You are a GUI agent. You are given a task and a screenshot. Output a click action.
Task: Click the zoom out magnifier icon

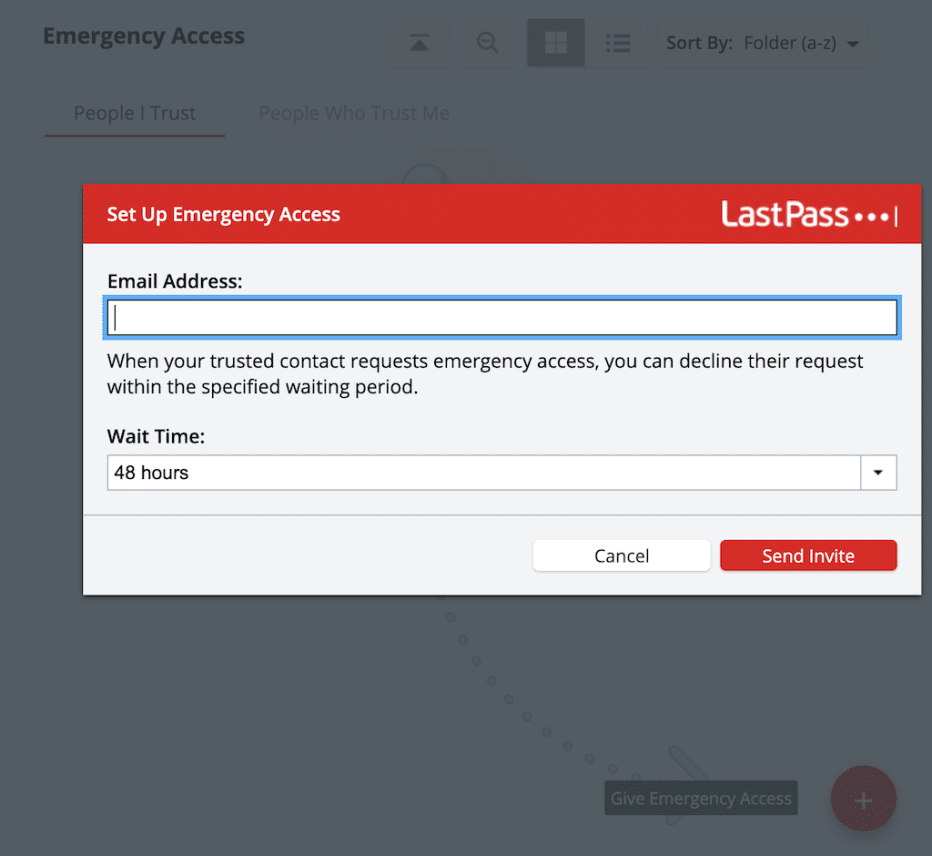pyautogui.click(x=487, y=43)
